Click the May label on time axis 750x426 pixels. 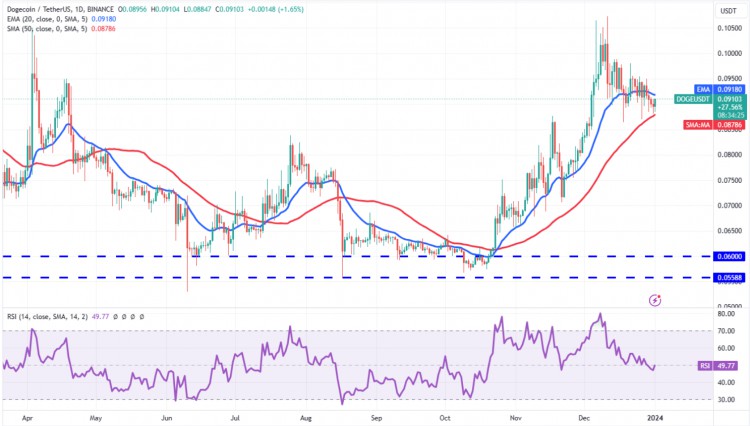pyautogui.click(x=96, y=418)
